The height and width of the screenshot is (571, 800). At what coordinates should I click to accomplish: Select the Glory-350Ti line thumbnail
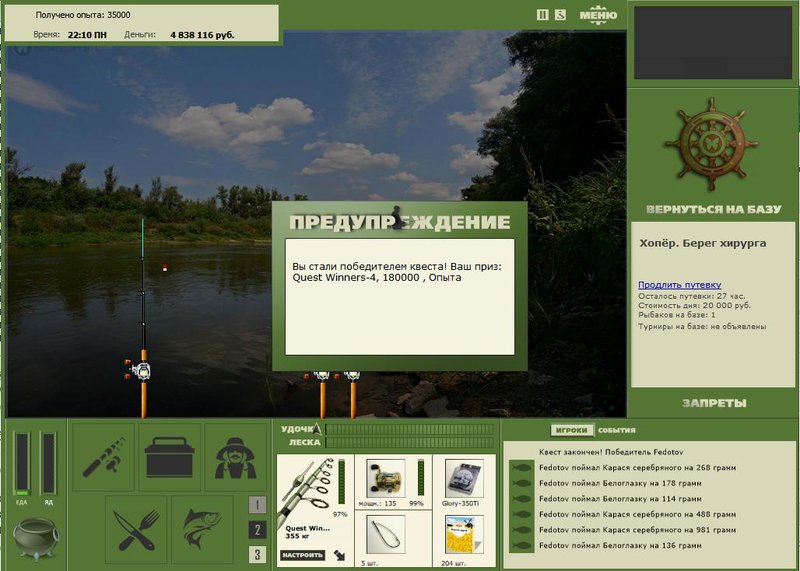click(464, 479)
